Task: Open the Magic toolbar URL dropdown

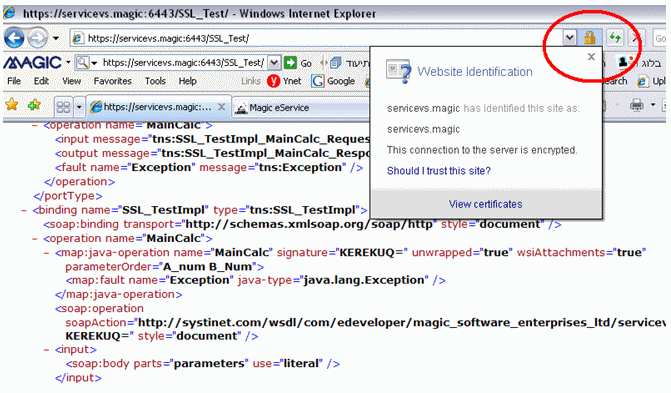Action: [274, 63]
